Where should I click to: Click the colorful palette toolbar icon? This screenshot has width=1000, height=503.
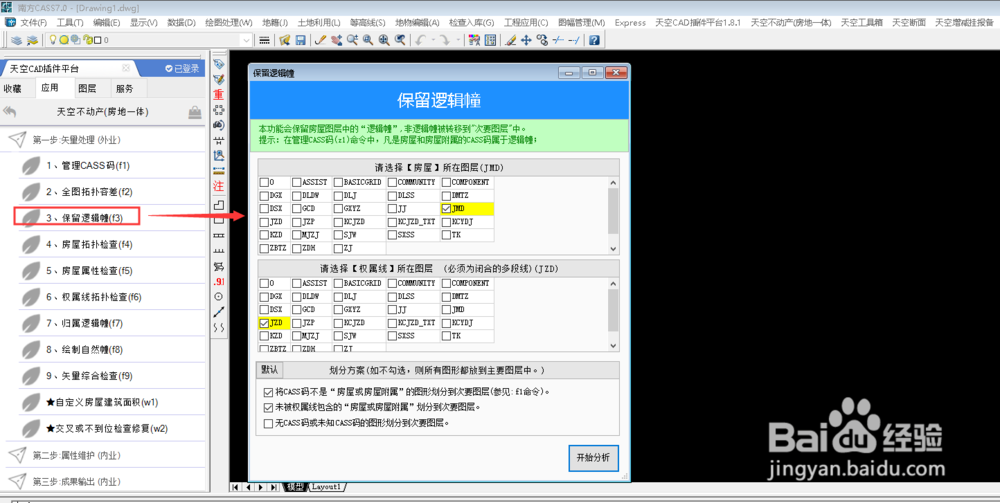point(474,40)
